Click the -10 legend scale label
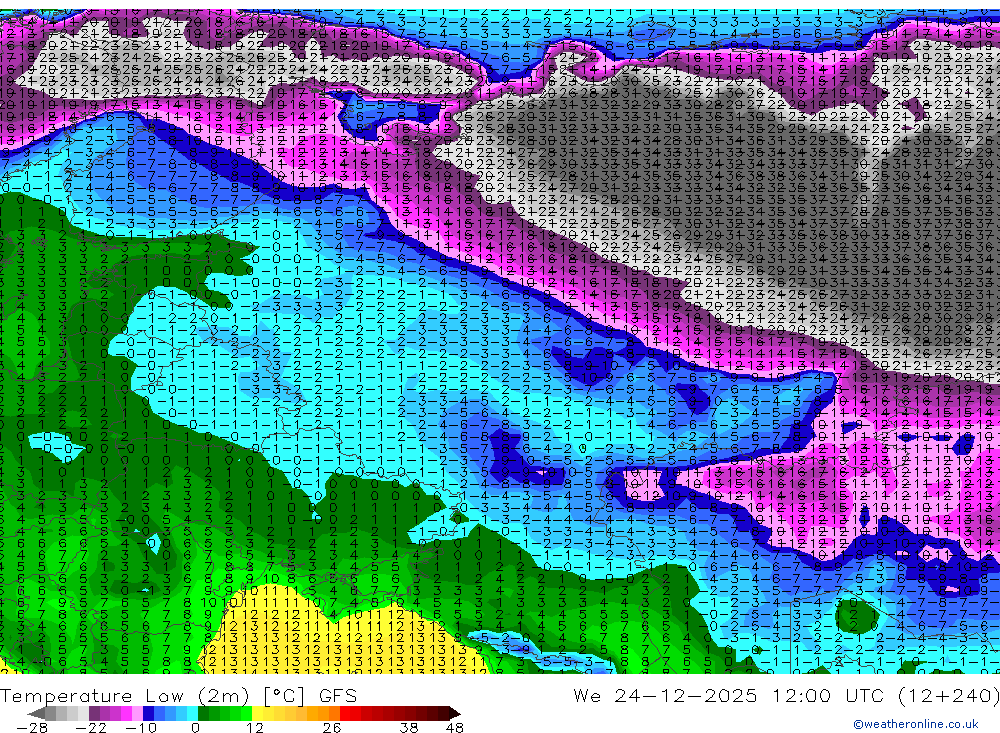 tap(141, 727)
